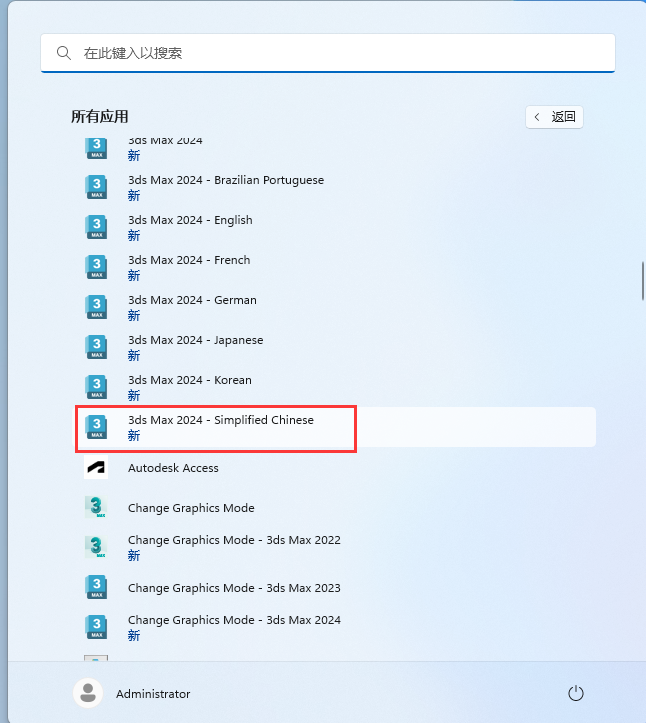Click the app list scrollbar thumb
Screen dimensions: 646x723
point(642,280)
